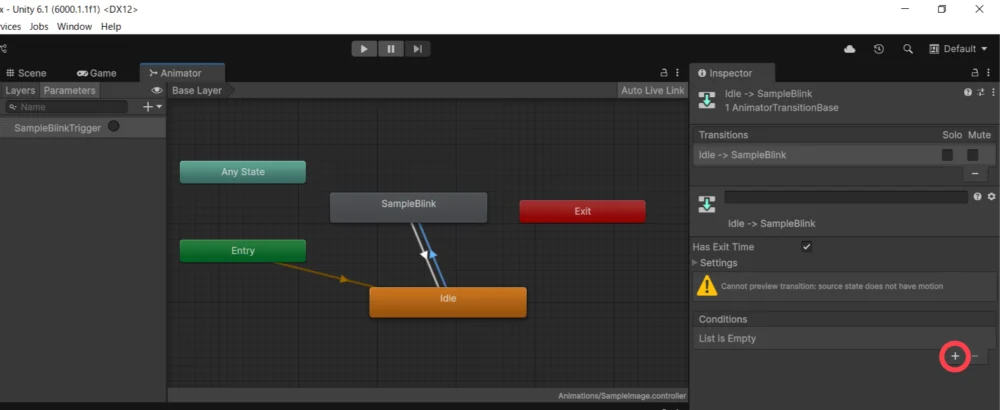The height and width of the screenshot is (410, 1000).
Task: Enable Solo for Idle -> SampleBlink transition
Action: pos(947,155)
